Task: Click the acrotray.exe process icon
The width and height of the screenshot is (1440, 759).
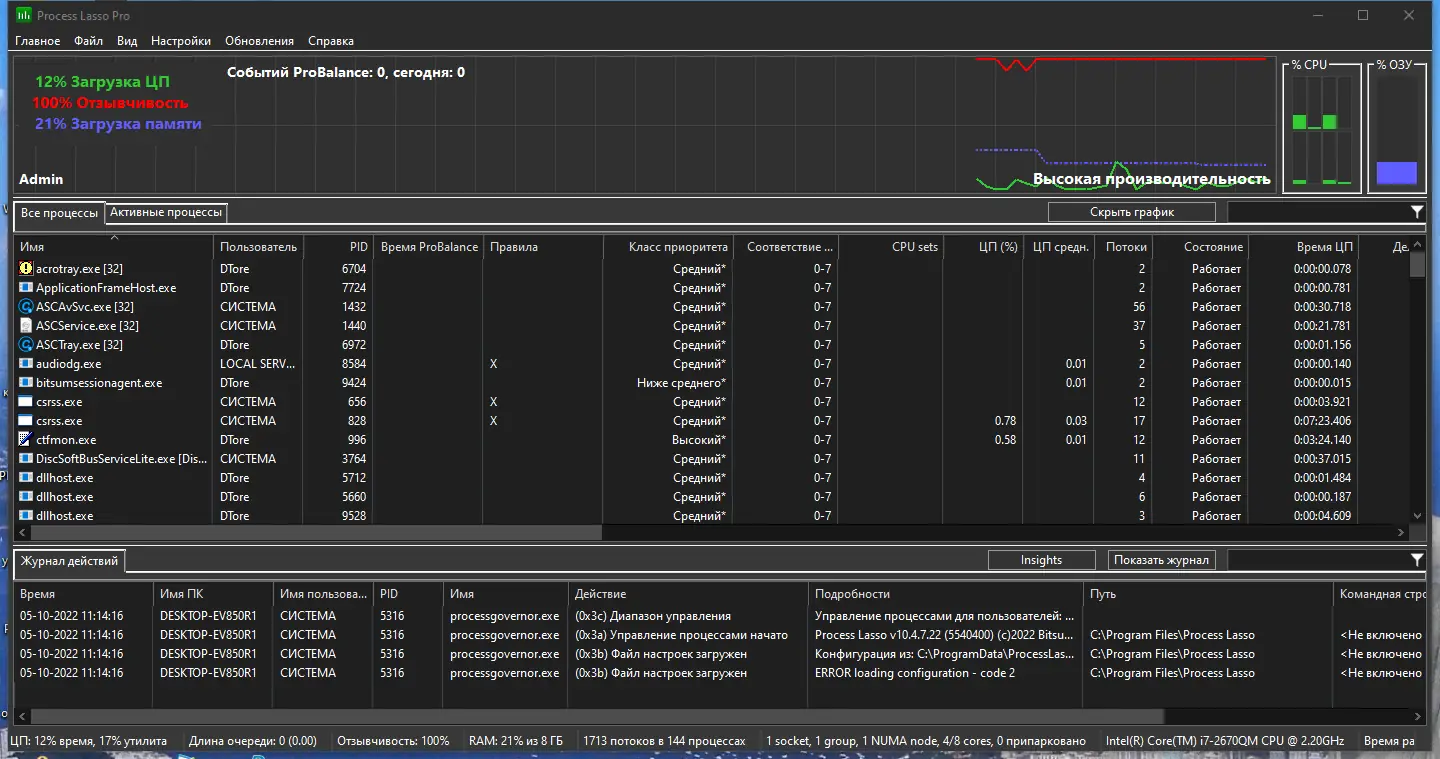Action: click(26, 269)
